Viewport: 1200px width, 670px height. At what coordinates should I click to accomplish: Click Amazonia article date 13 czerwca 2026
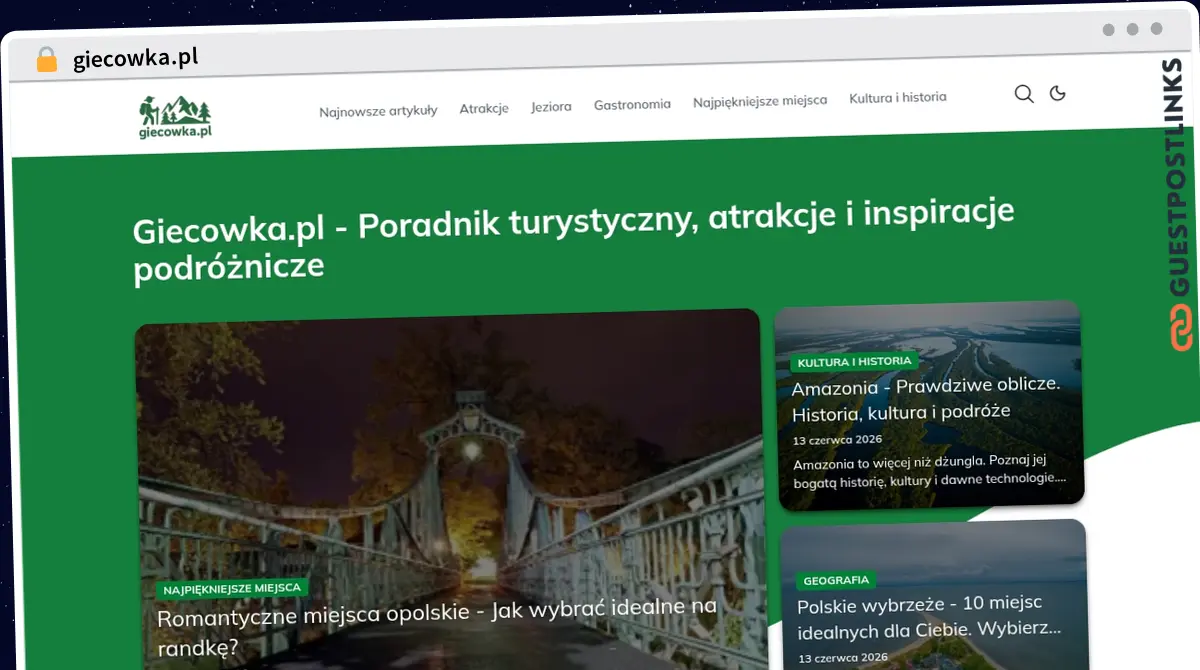click(x=838, y=439)
